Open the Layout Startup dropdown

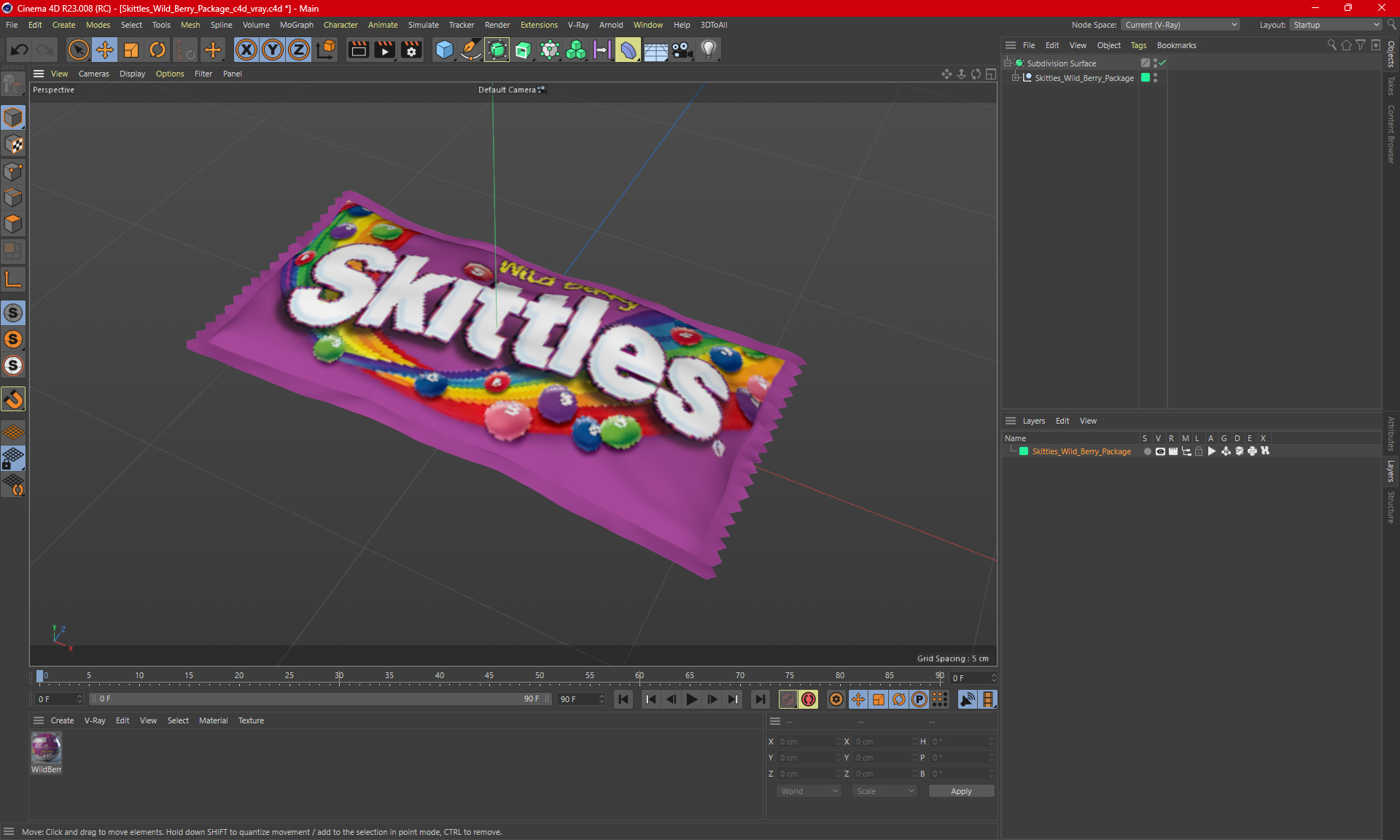1336,25
